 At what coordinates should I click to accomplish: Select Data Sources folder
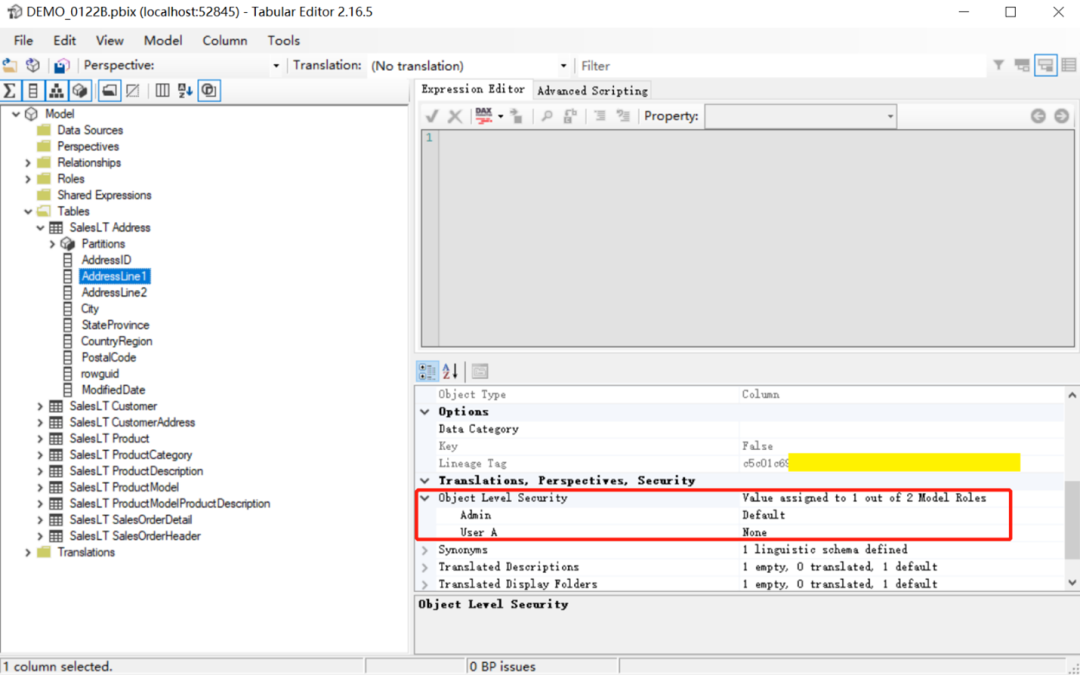coord(90,130)
